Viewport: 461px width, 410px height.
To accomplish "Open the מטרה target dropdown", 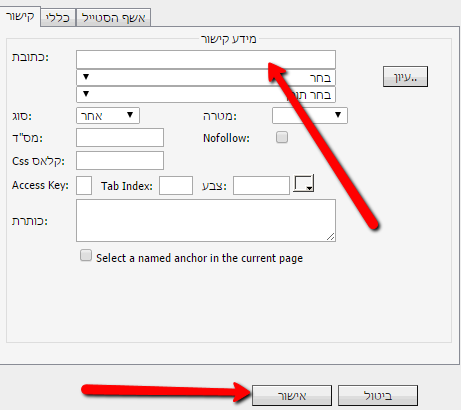I will [x=310, y=115].
